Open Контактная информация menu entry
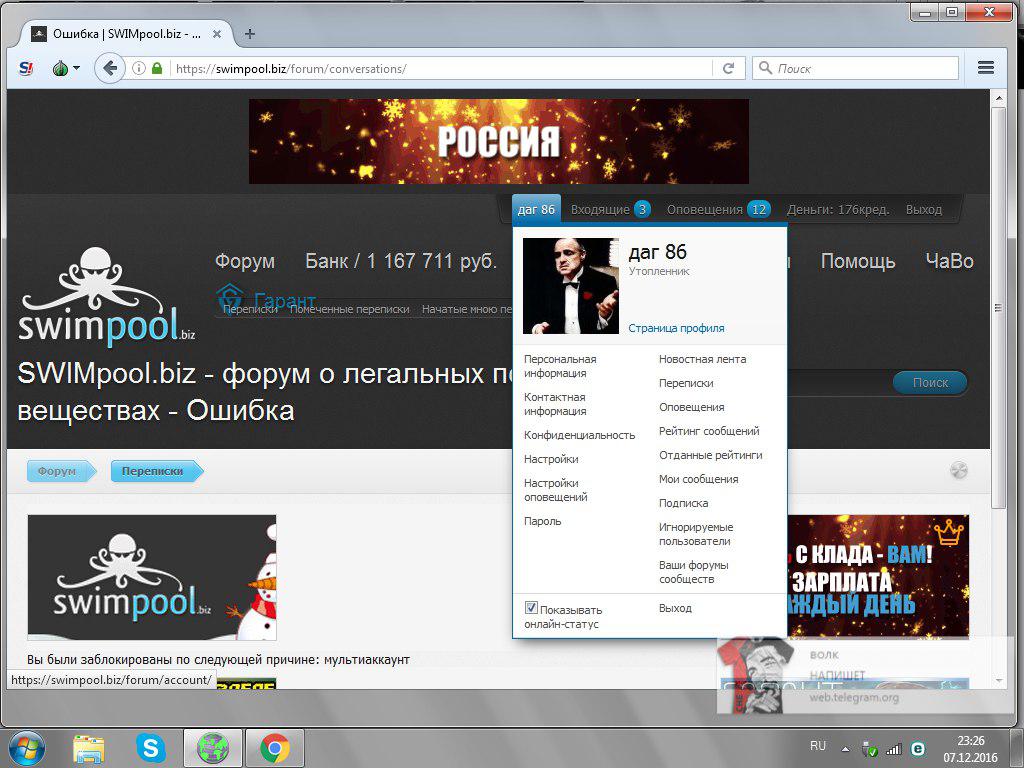This screenshot has width=1024, height=768. (x=555, y=404)
